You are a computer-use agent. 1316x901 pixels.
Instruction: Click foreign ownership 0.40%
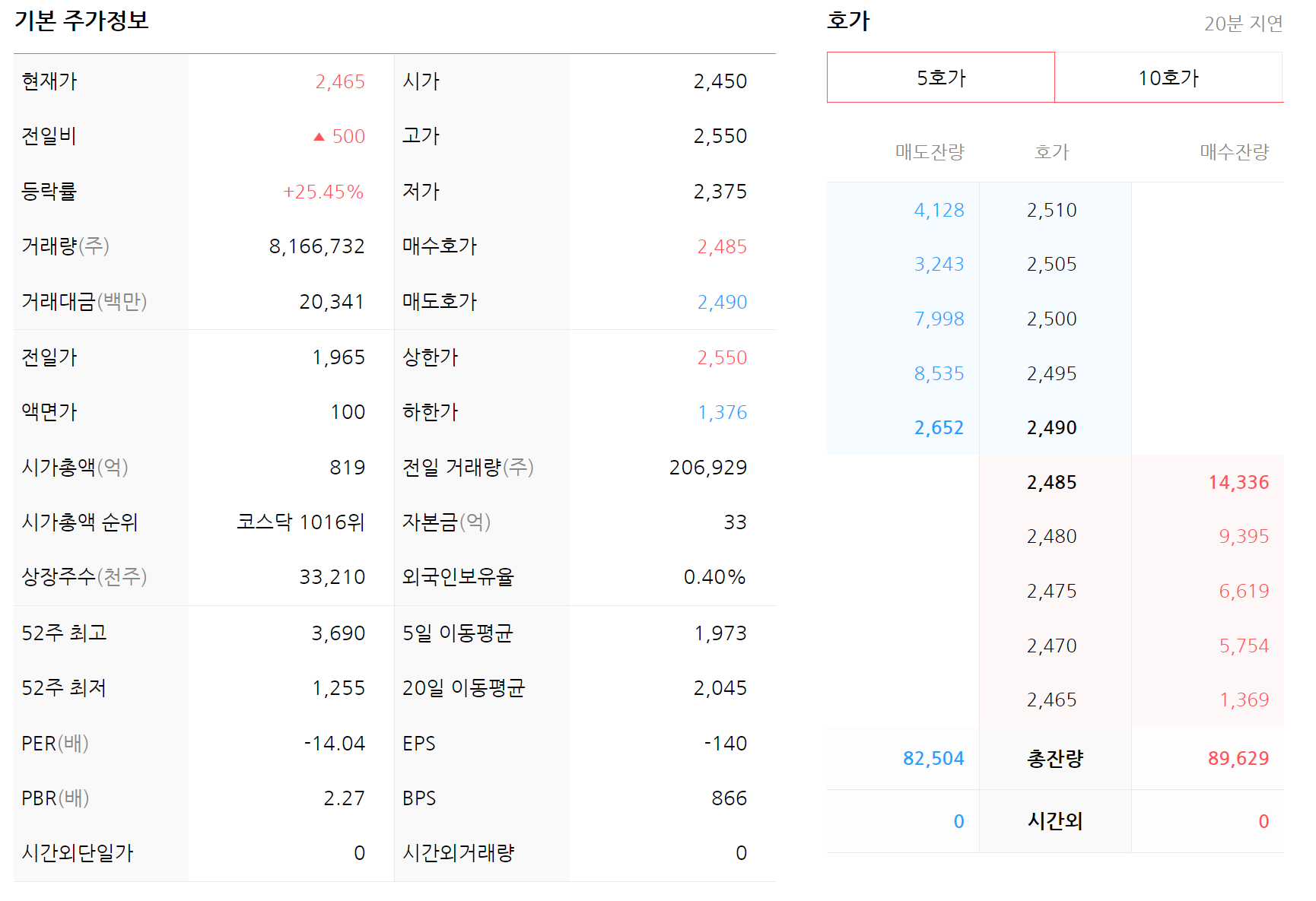(x=715, y=577)
